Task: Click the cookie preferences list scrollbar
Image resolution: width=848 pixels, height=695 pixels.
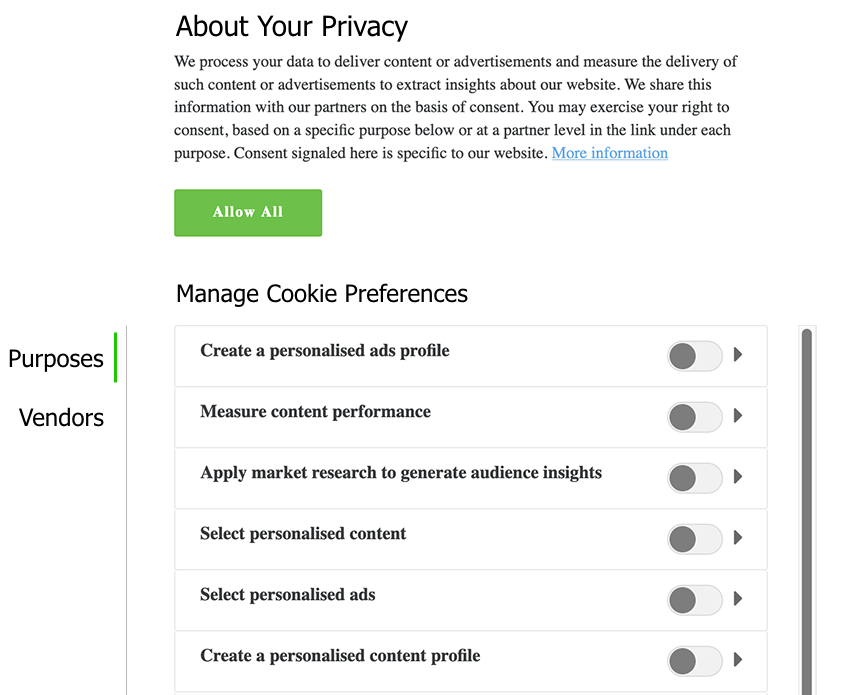Action: click(x=807, y=510)
